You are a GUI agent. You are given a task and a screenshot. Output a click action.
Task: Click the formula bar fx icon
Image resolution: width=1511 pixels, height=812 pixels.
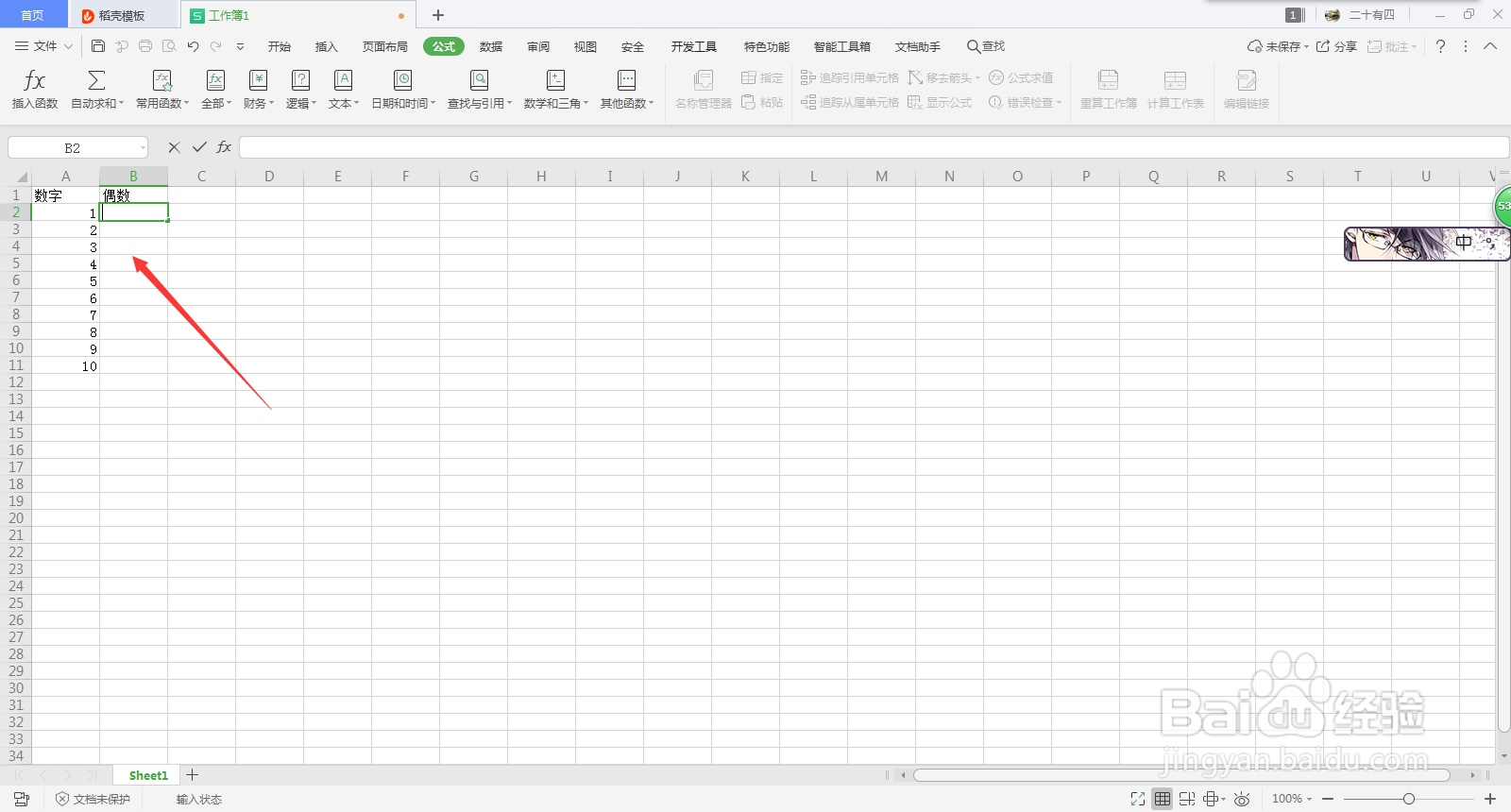click(224, 147)
